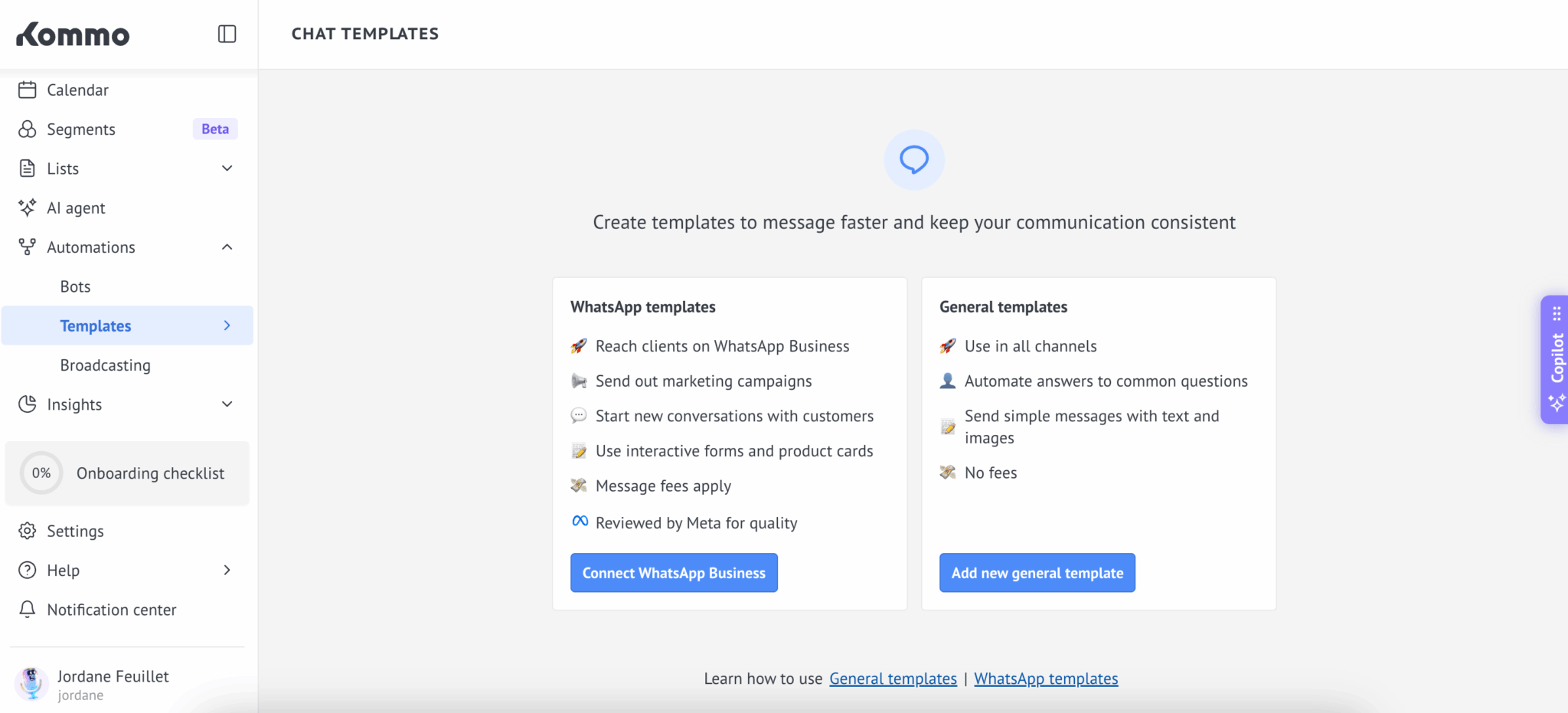Click the Calendar icon in the sidebar

(28, 90)
